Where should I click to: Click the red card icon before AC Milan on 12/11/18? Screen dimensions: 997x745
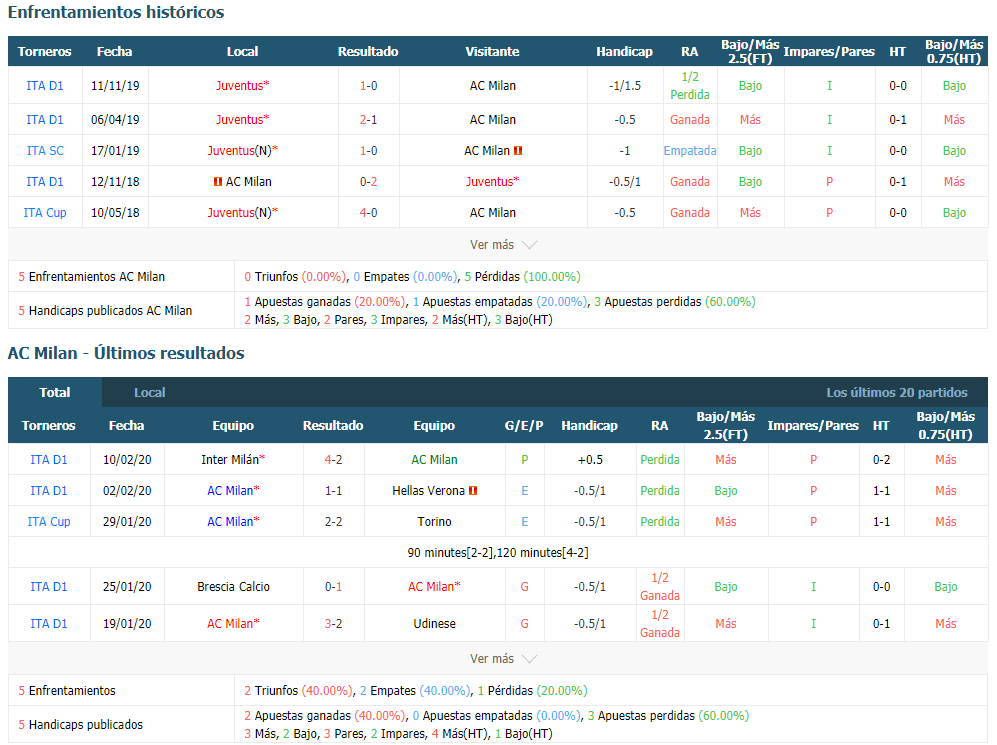click(218, 182)
